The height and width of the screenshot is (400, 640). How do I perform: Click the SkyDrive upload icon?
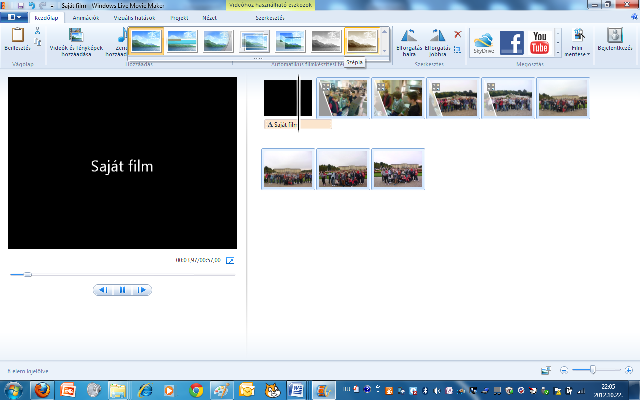click(x=483, y=43)
